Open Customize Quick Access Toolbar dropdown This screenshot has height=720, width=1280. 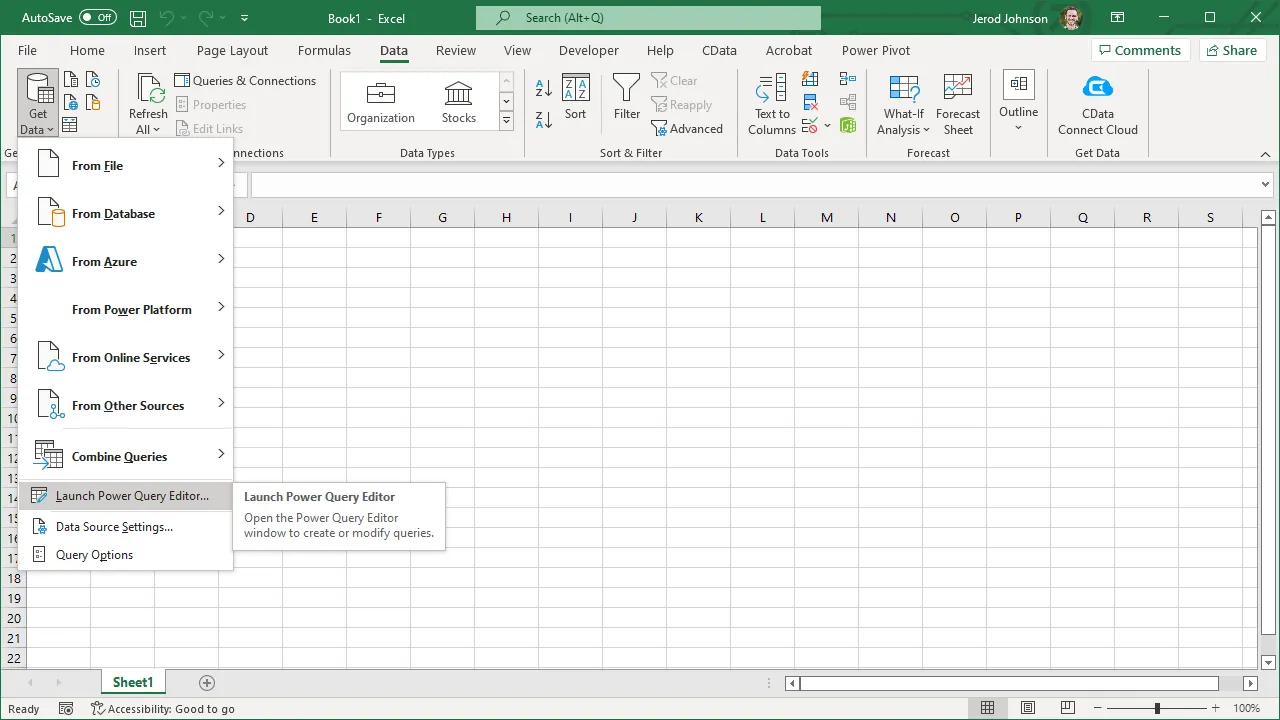(x=245, y=18)
